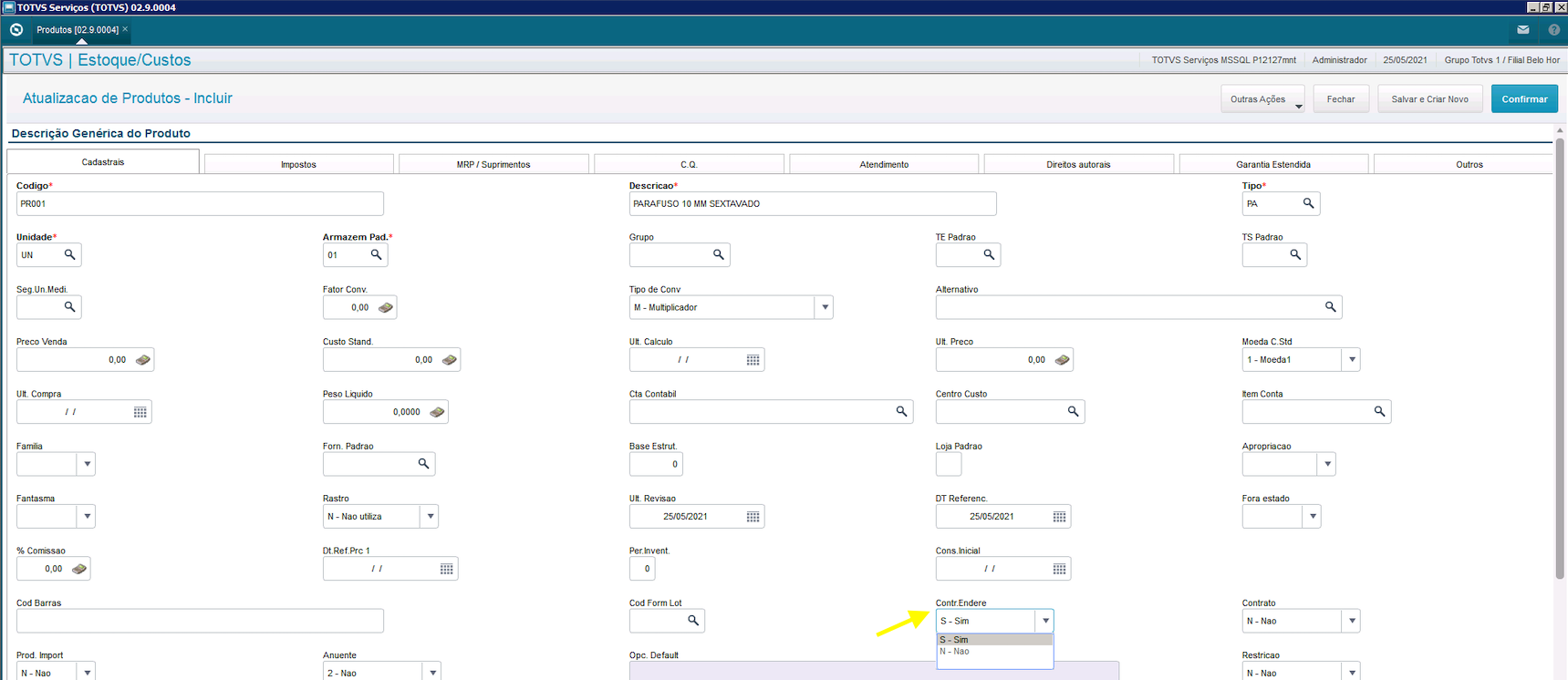Switch to the MRP / Suprimentos tab
This screenshot has width=1568, height=680.
[493, 164]
